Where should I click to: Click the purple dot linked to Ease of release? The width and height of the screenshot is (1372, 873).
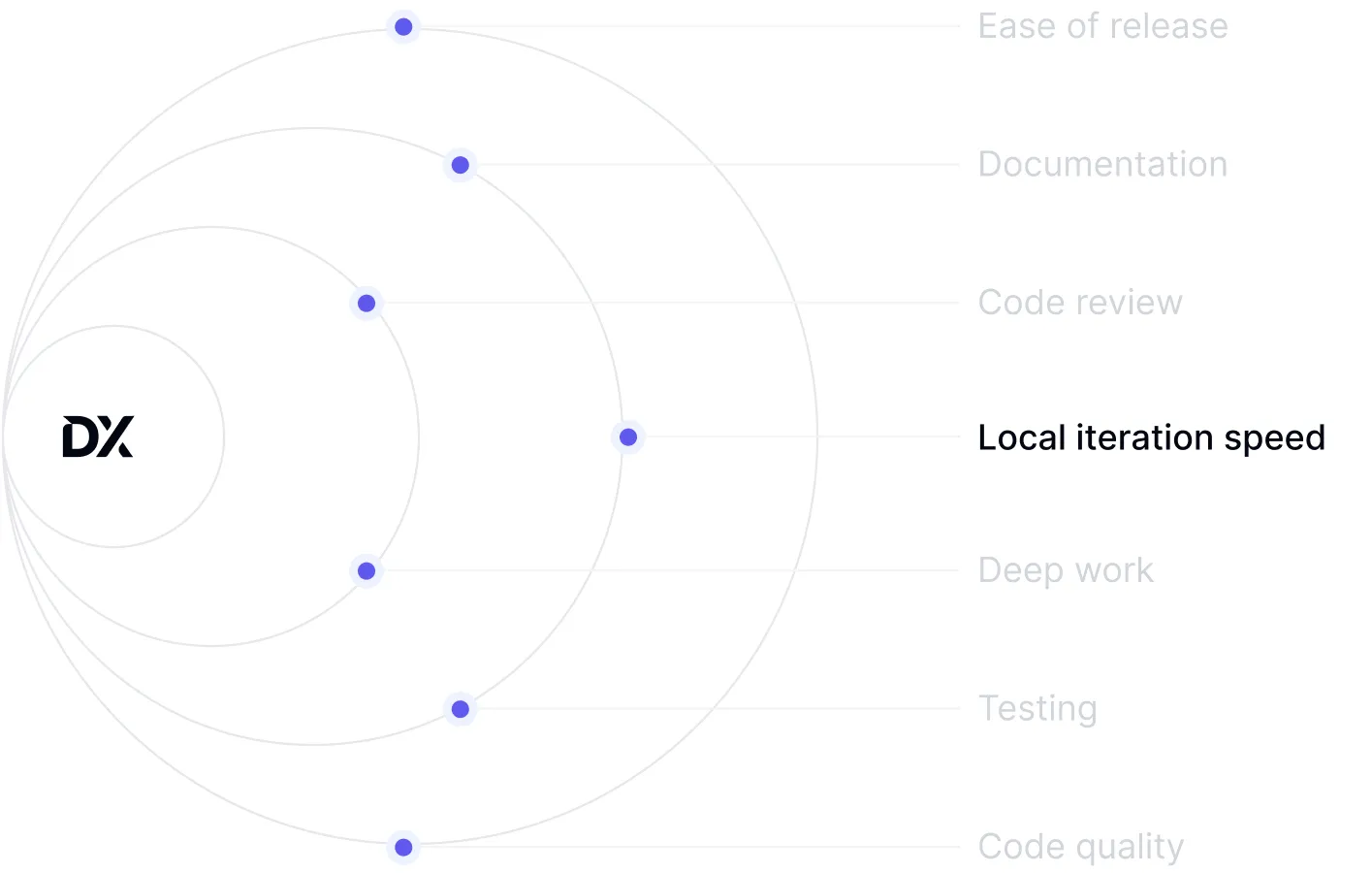(403, 27)
